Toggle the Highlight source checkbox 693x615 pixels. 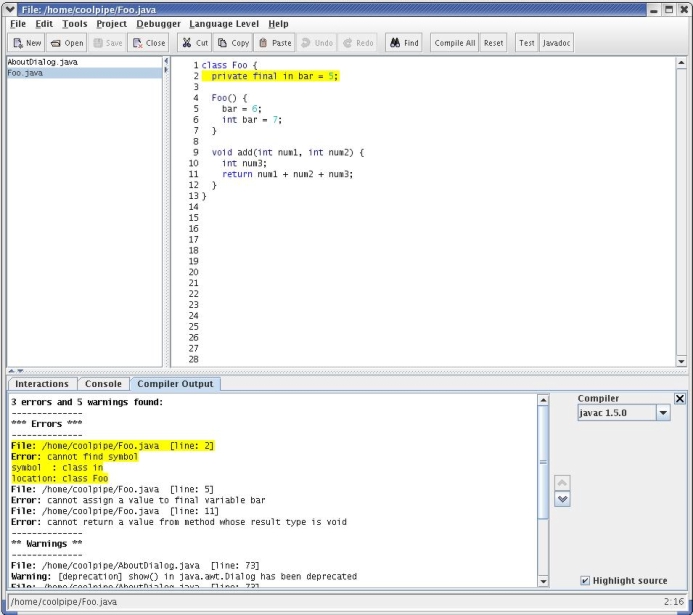(585, 581)
